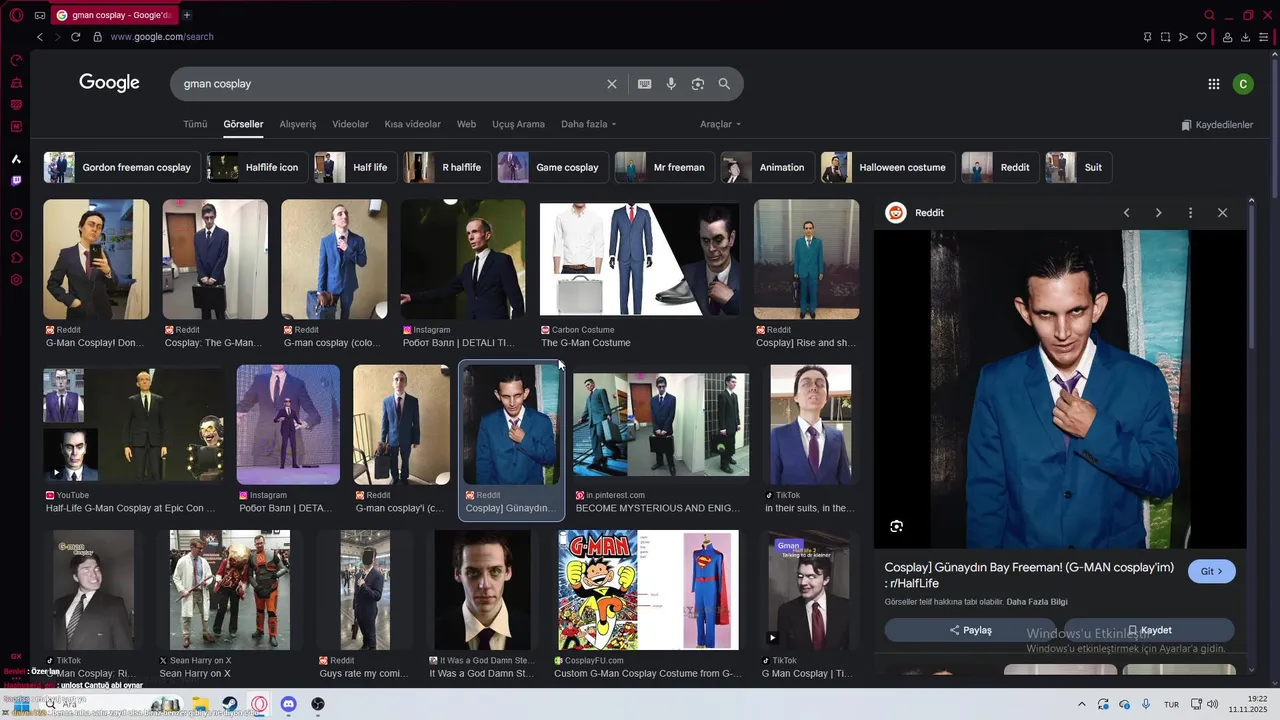The image size is (1280, 720).
Task: Clear the search box with X
Action: 612,84
